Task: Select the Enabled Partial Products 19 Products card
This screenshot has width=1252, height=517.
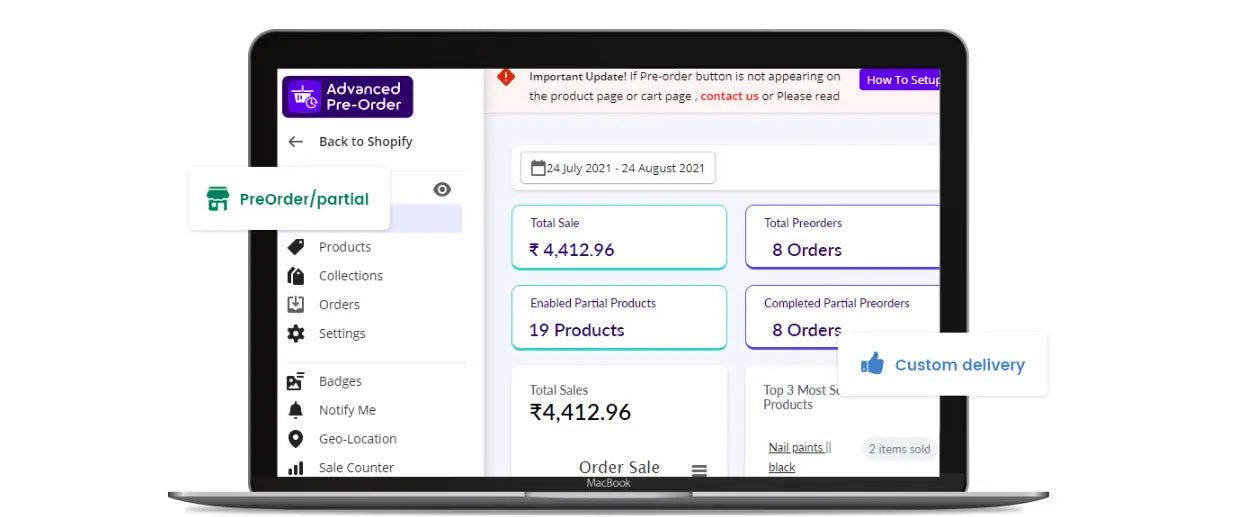Action: 619,317
